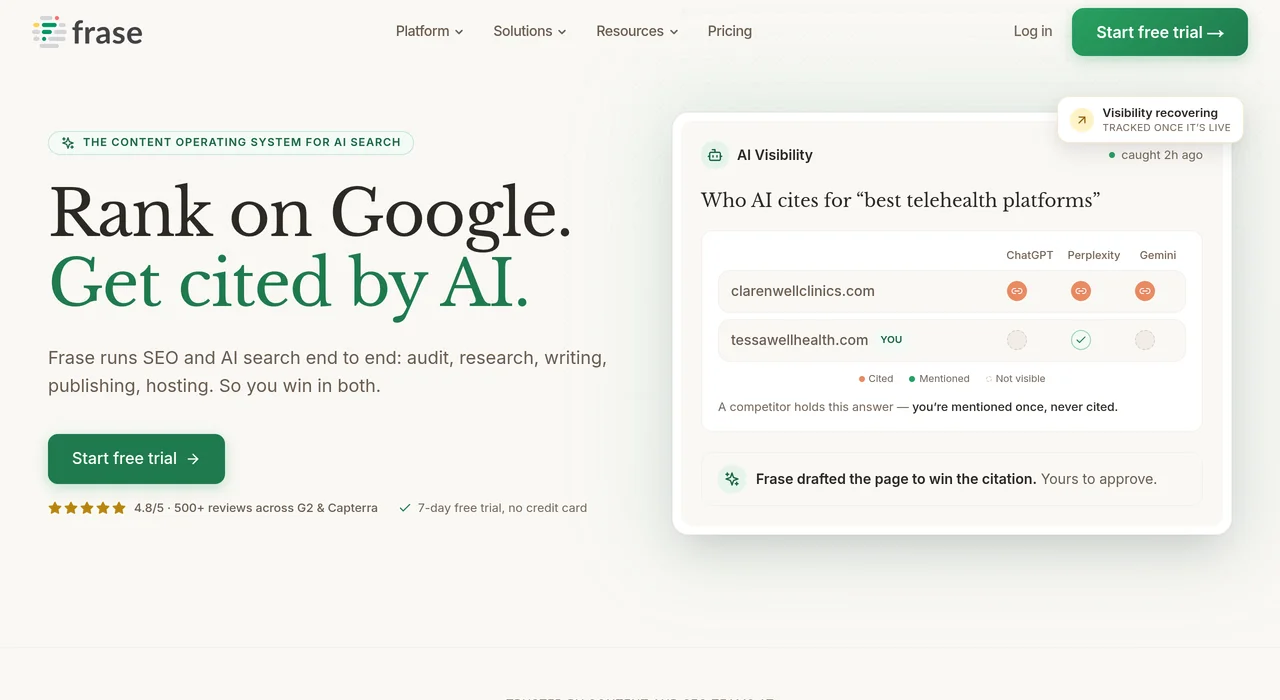Click the caught 2h ago status
The image size is (1280, 700).
(x=1156, y=155)
